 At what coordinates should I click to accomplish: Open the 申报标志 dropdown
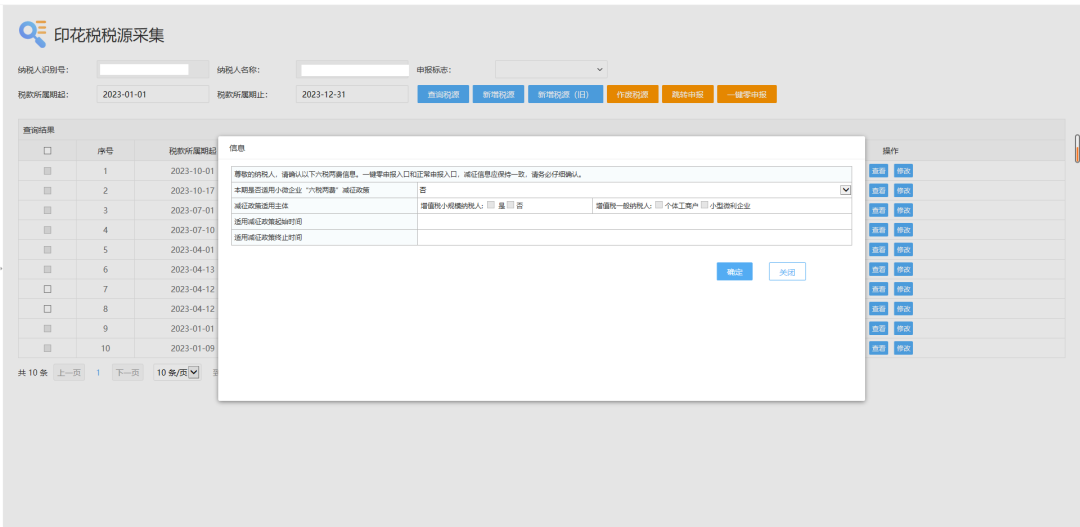(x=551, y=70)
